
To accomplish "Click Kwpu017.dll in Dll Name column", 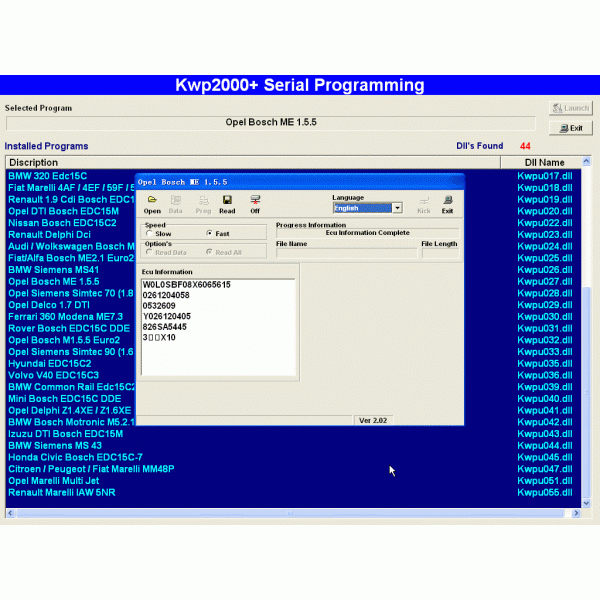I will coord(545,176).
